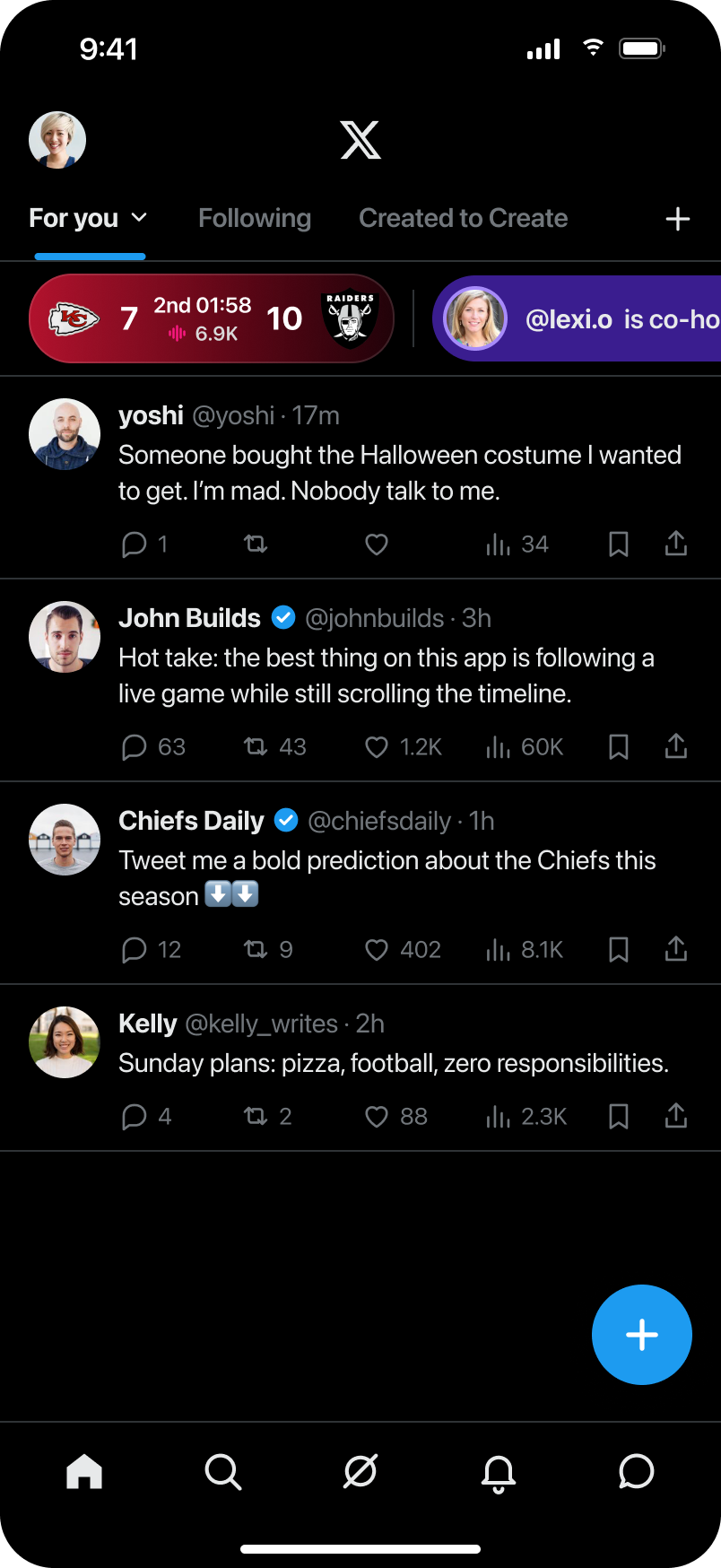This screenshot has height=1568, width=721.
Task: Open Search from the bottom navigation
Action: click(222, 1471)
